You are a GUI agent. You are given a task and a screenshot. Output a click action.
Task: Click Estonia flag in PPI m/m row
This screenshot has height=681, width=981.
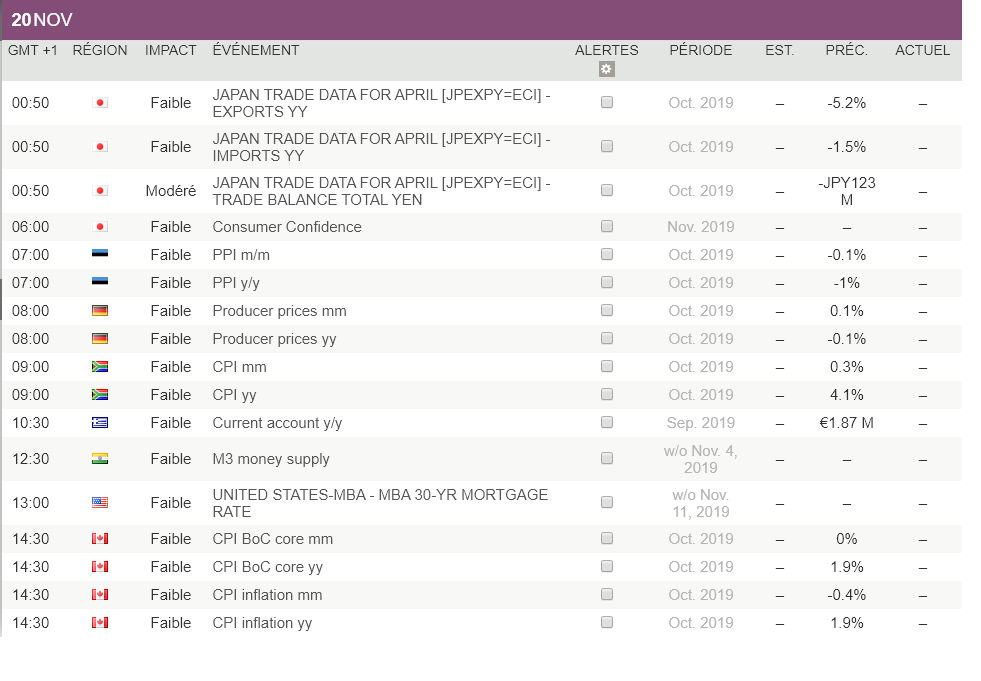click(100, 255)
